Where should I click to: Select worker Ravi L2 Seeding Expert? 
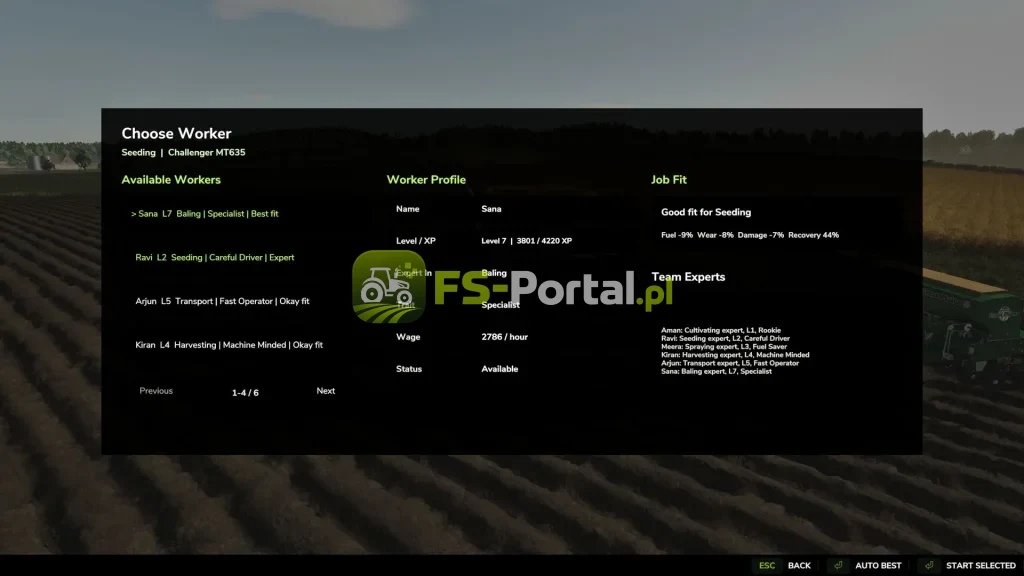coord(215,257)
